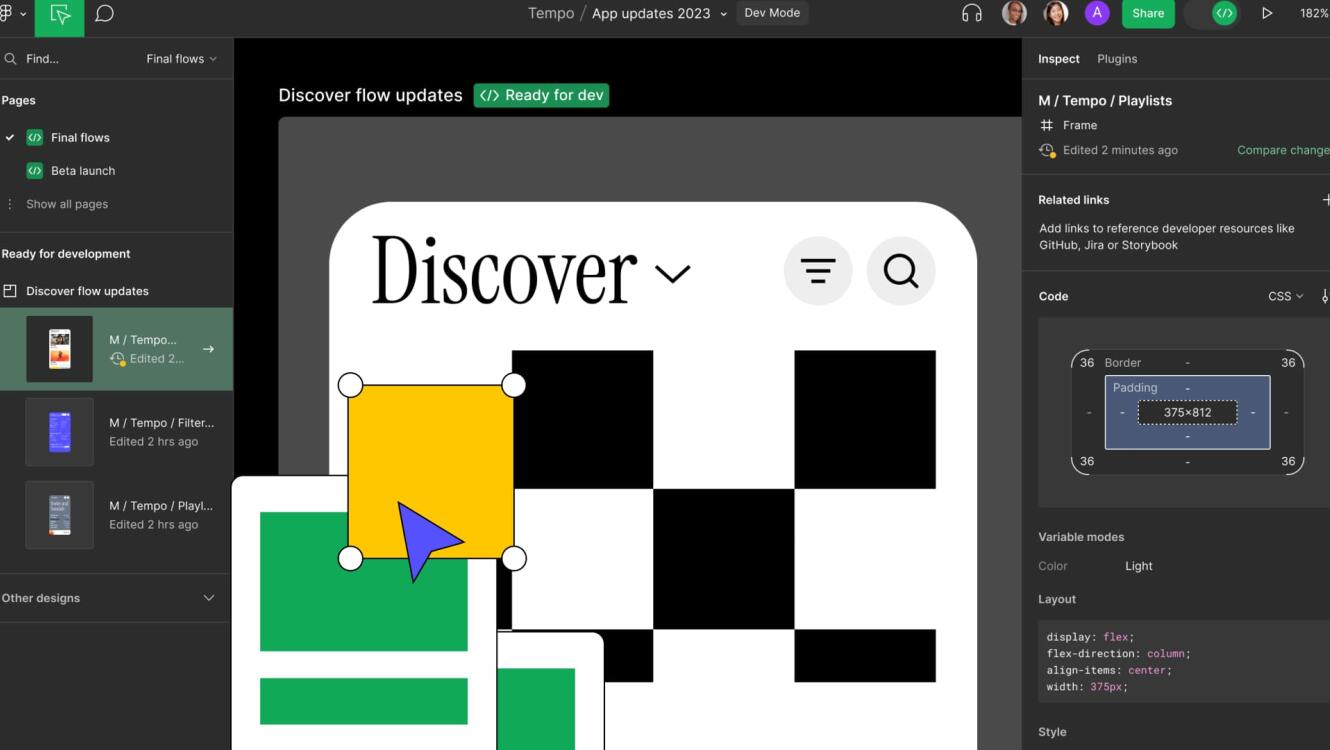Click the search magnifier in Discover header

pyautogui.click(x=901, y=271)
